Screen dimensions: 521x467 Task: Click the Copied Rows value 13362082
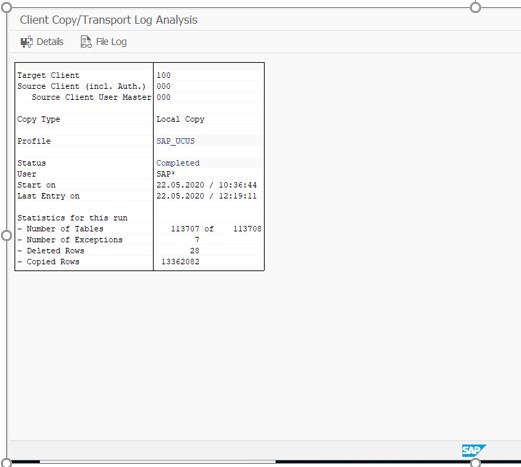click(180, 262)
